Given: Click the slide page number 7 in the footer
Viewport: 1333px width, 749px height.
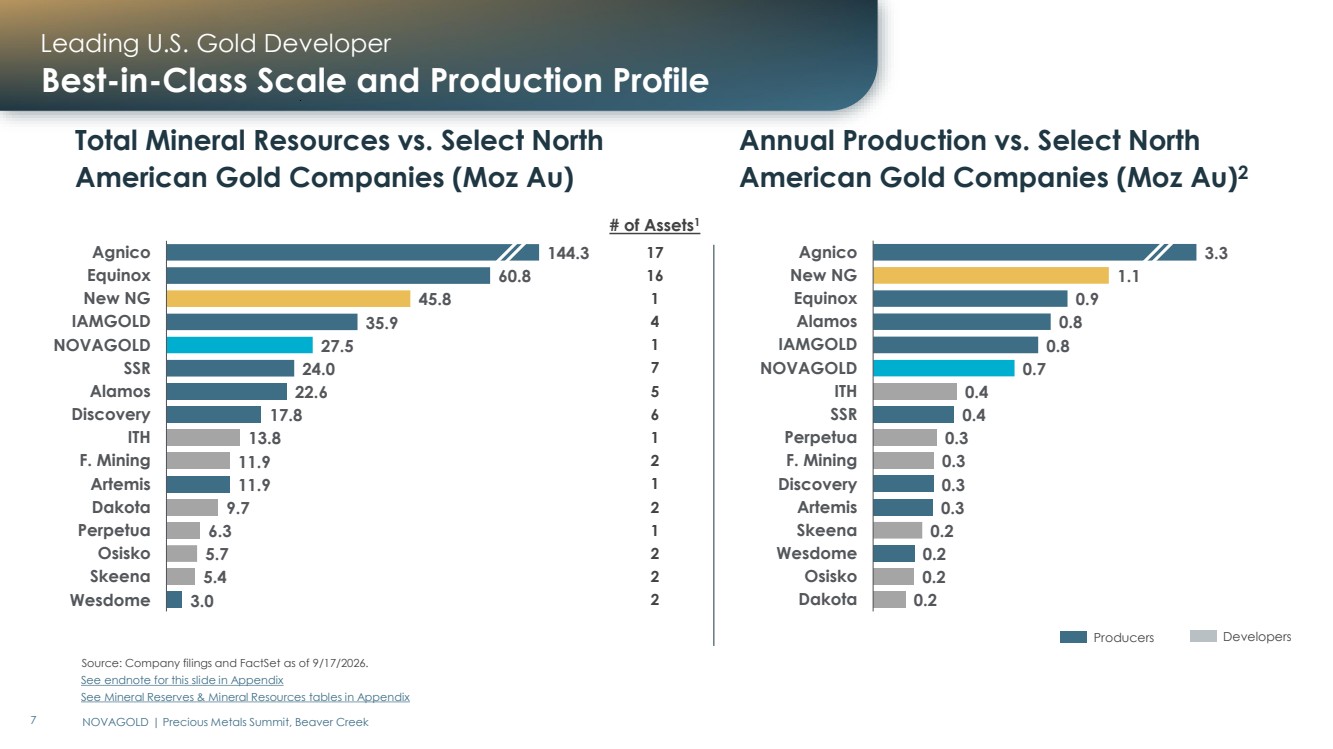Looking at the screenshot, I should click(33, 721).
